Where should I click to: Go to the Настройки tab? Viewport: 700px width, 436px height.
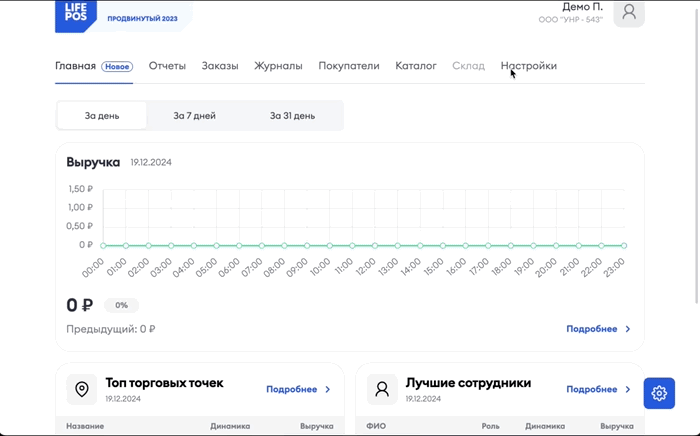[x=529, y=66]
